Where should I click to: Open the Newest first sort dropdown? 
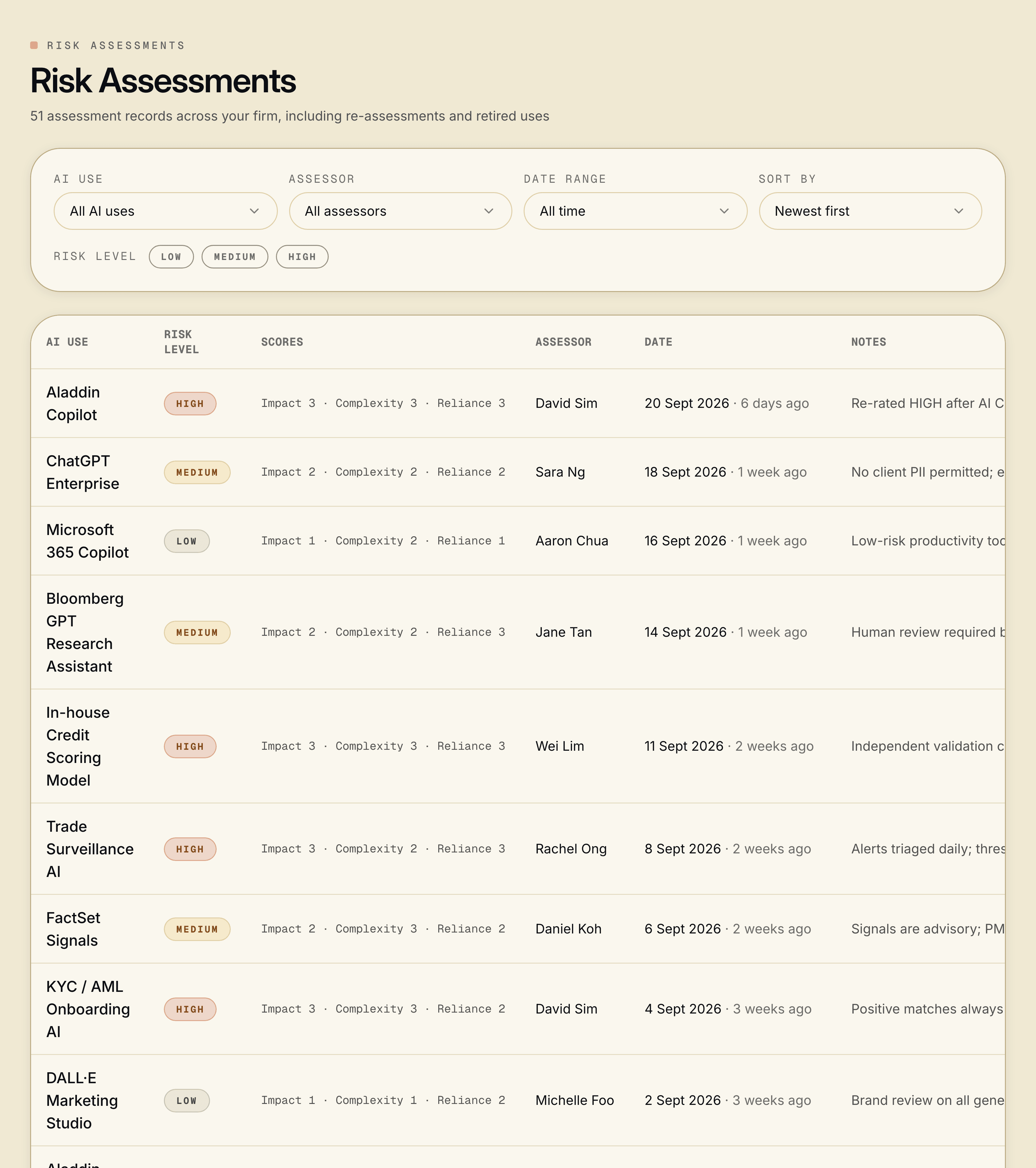870,211
